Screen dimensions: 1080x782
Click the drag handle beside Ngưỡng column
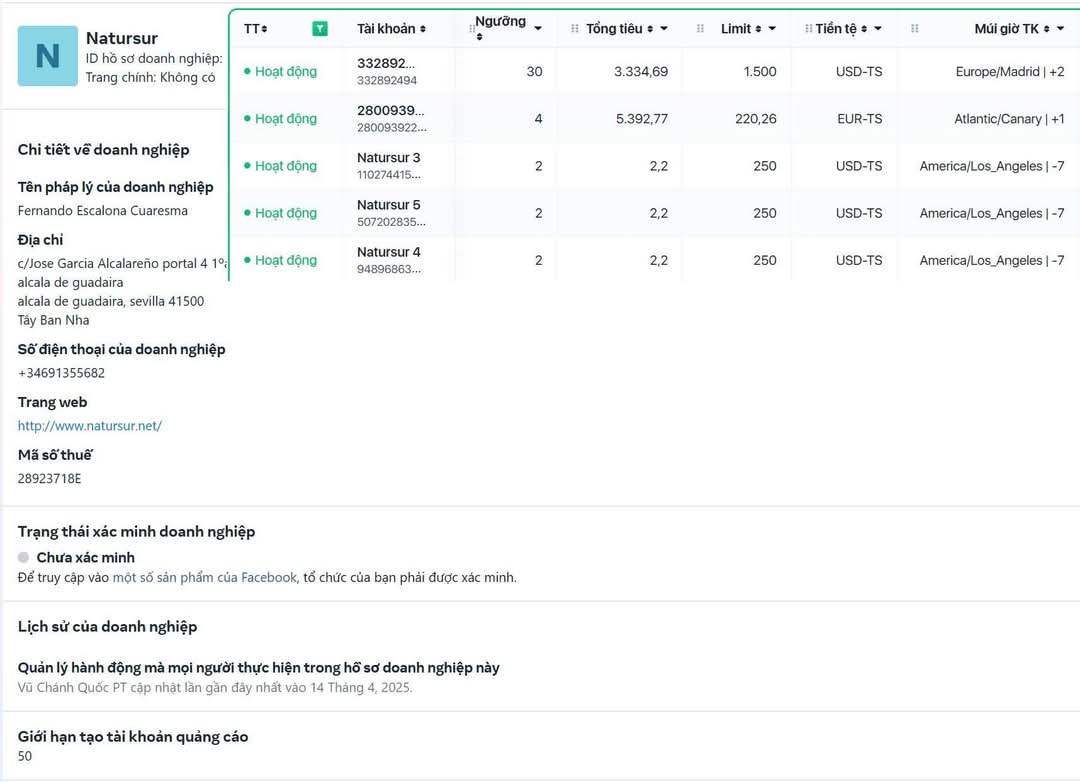[x=471, y=28]
